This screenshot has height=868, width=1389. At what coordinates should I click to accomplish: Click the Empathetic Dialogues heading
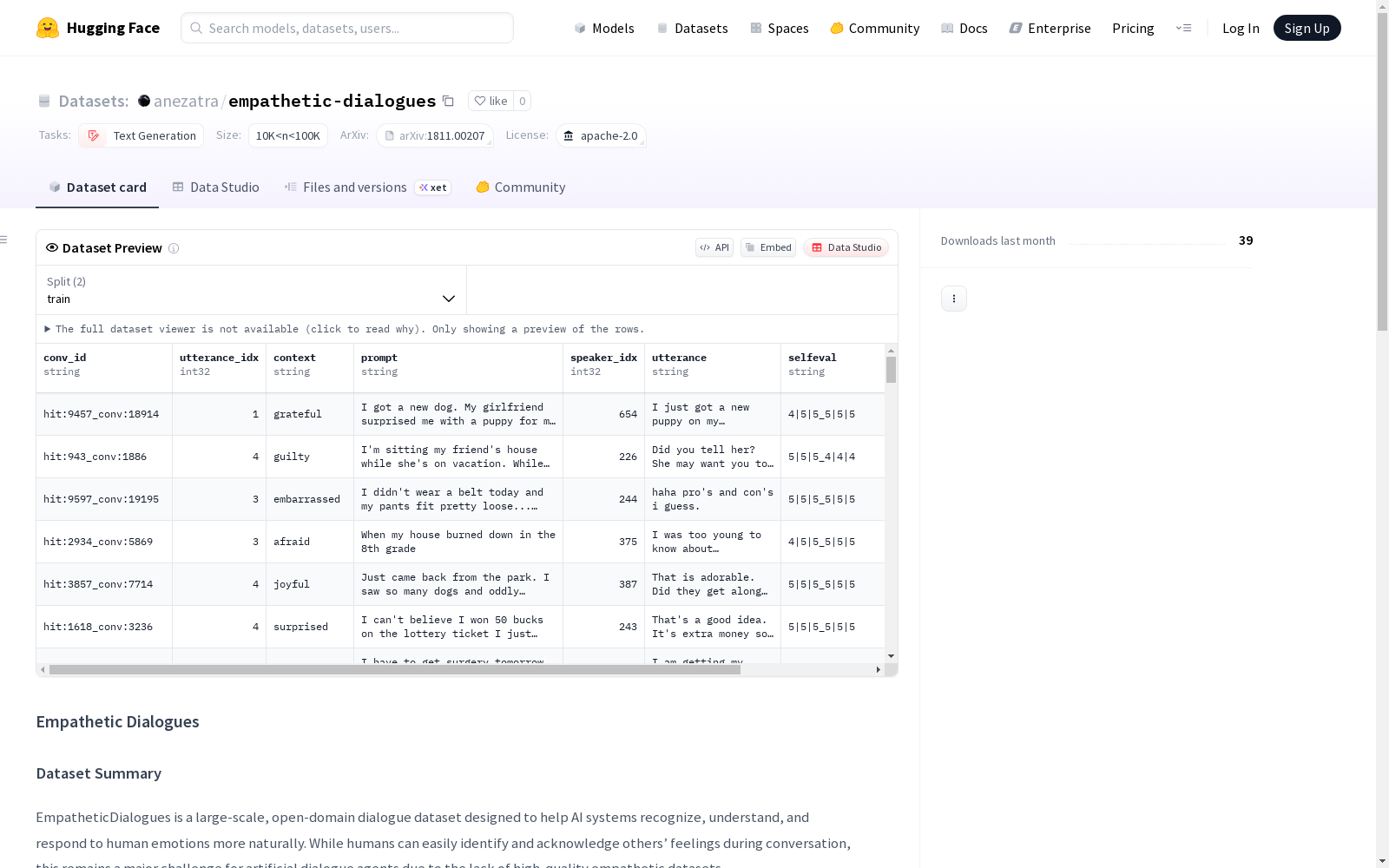pyautogui.click(x=117, y=721)
